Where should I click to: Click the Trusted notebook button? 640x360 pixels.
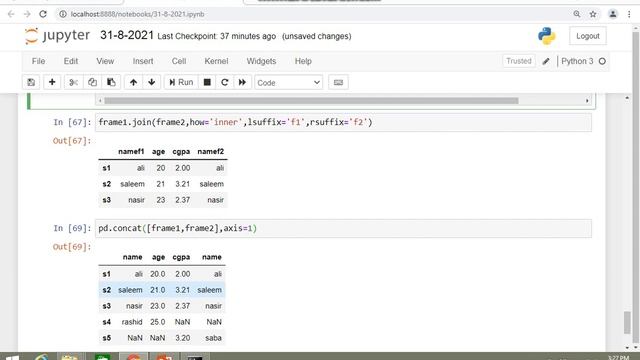(519, 61)
